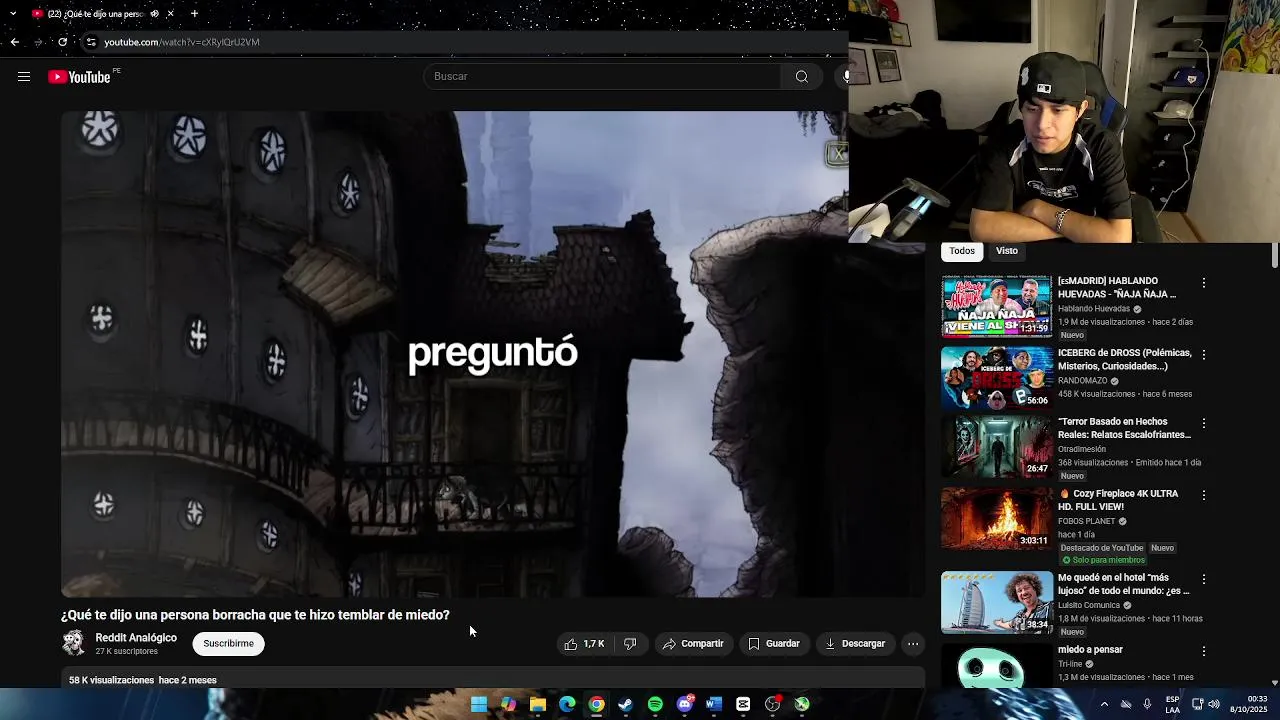
Task: Select the Visto filter chip
Action: click(x=1007, y=251)
